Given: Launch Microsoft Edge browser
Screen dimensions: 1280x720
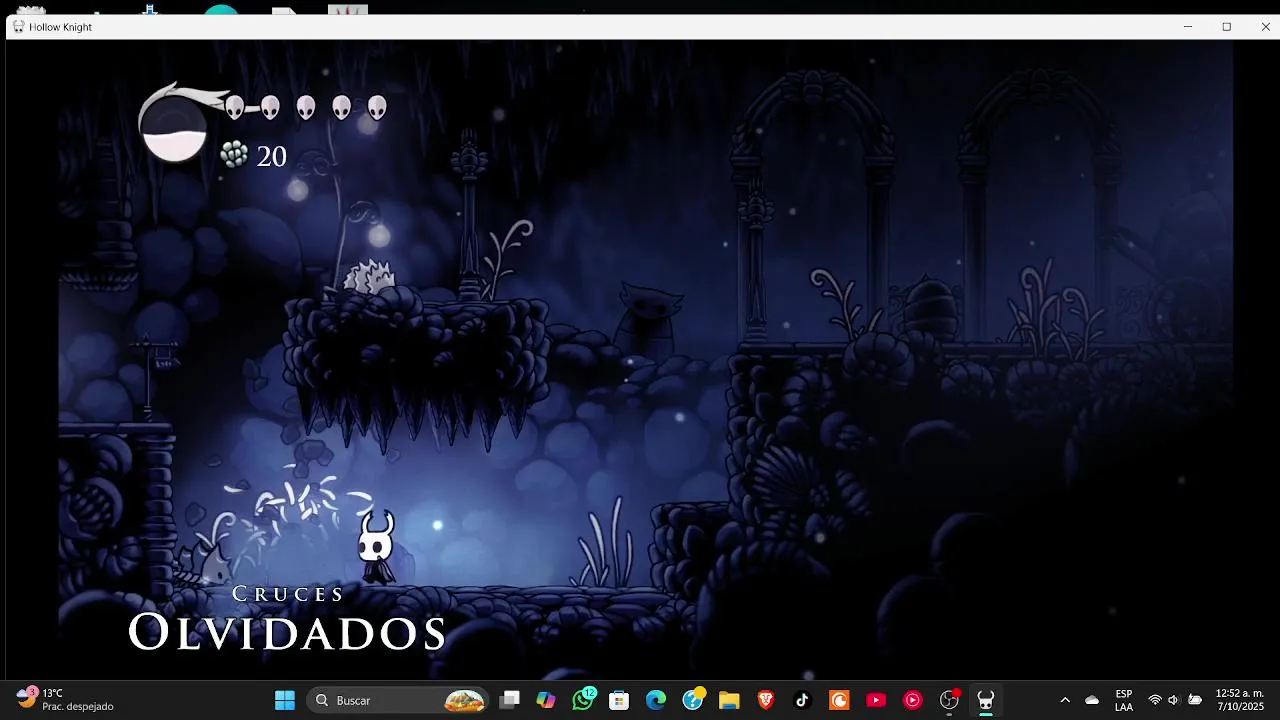Looking at the screenshot, I should (x=656, y=700).
